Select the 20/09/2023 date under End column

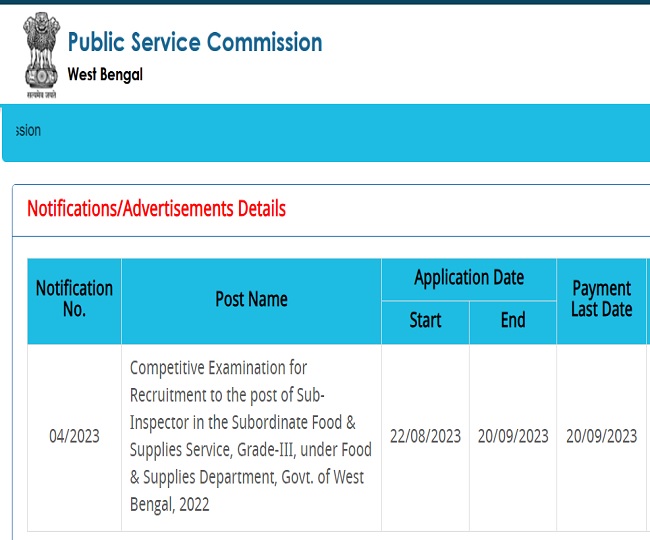point(513,436)
